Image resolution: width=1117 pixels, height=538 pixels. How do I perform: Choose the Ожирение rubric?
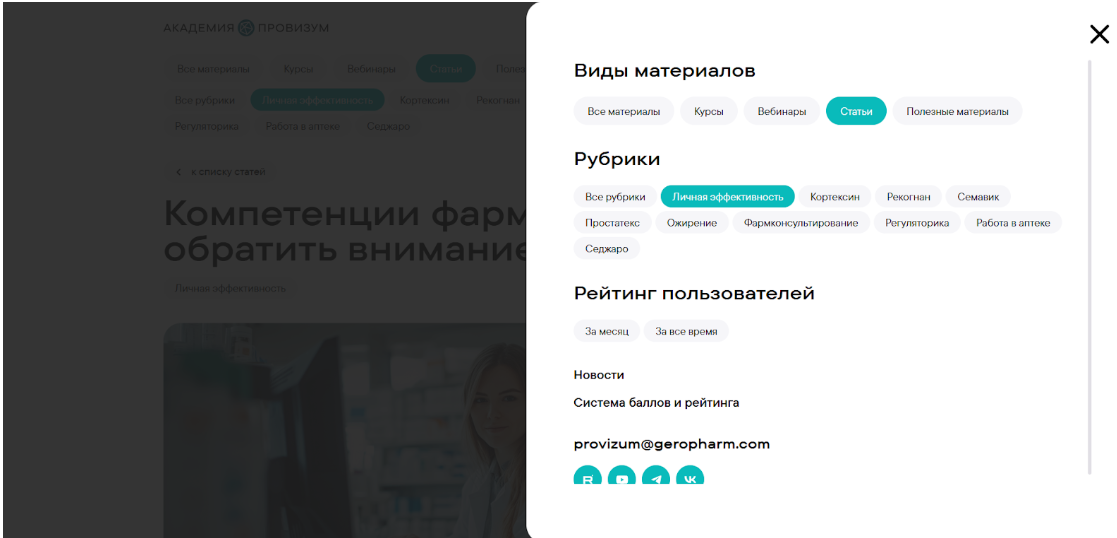tap(692, 222)
